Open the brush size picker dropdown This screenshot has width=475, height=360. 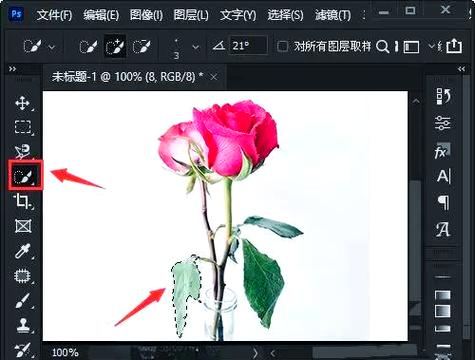(x=196, y=47)
